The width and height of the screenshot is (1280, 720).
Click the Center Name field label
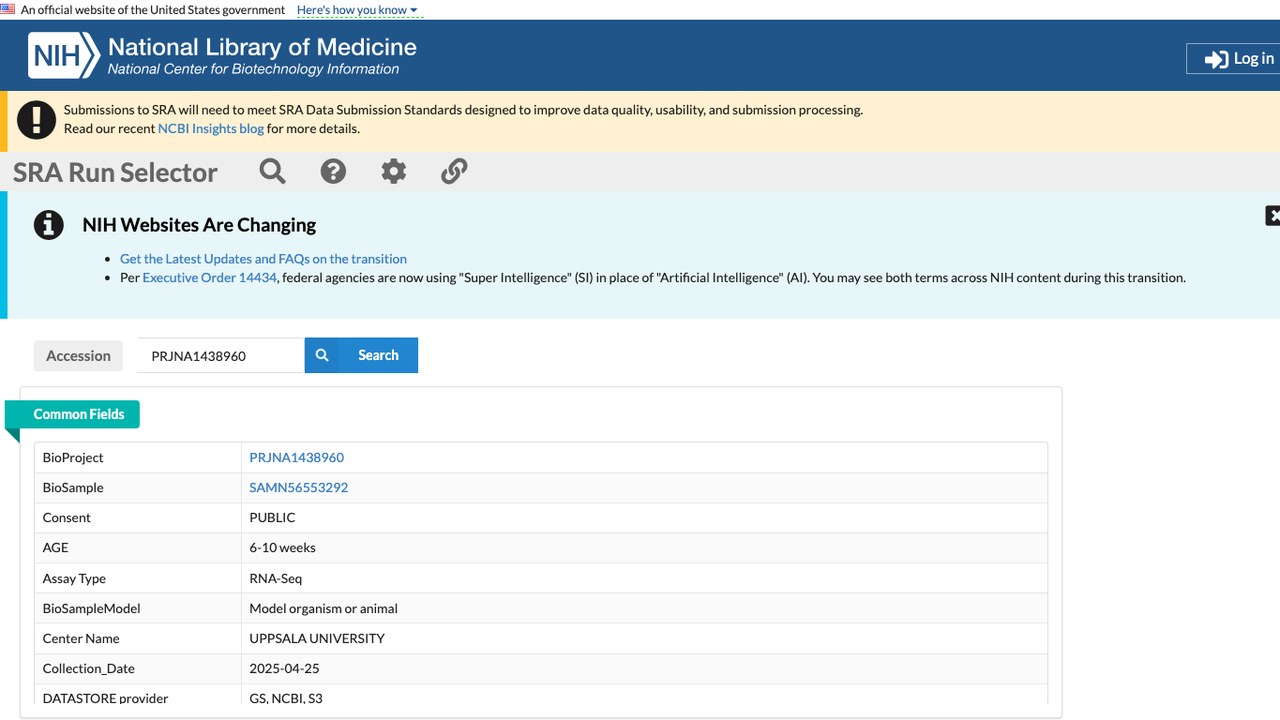pos(81,638)
